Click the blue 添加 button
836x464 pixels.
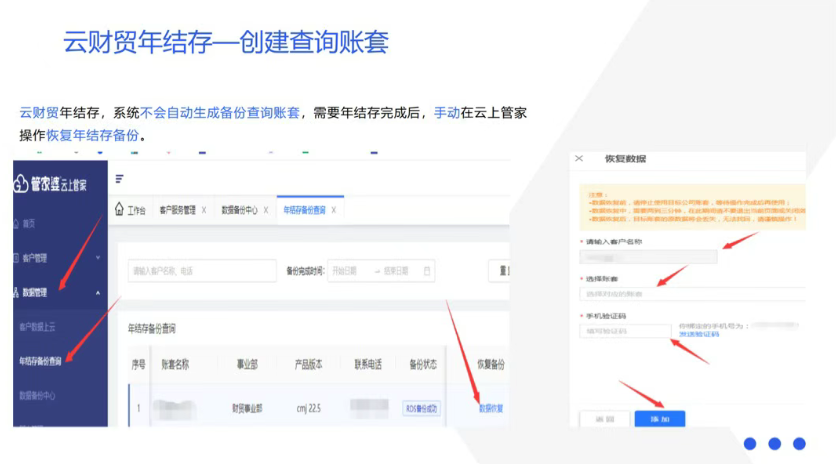coord(659,419)
